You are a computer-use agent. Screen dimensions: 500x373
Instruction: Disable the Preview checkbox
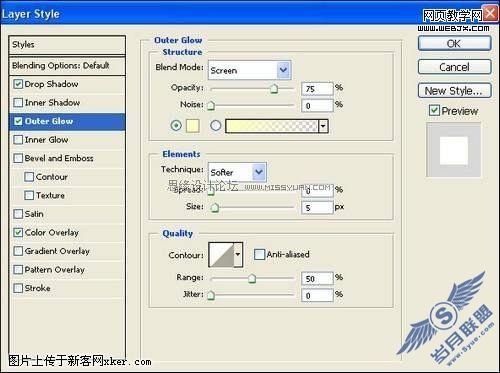pos(434,110)
